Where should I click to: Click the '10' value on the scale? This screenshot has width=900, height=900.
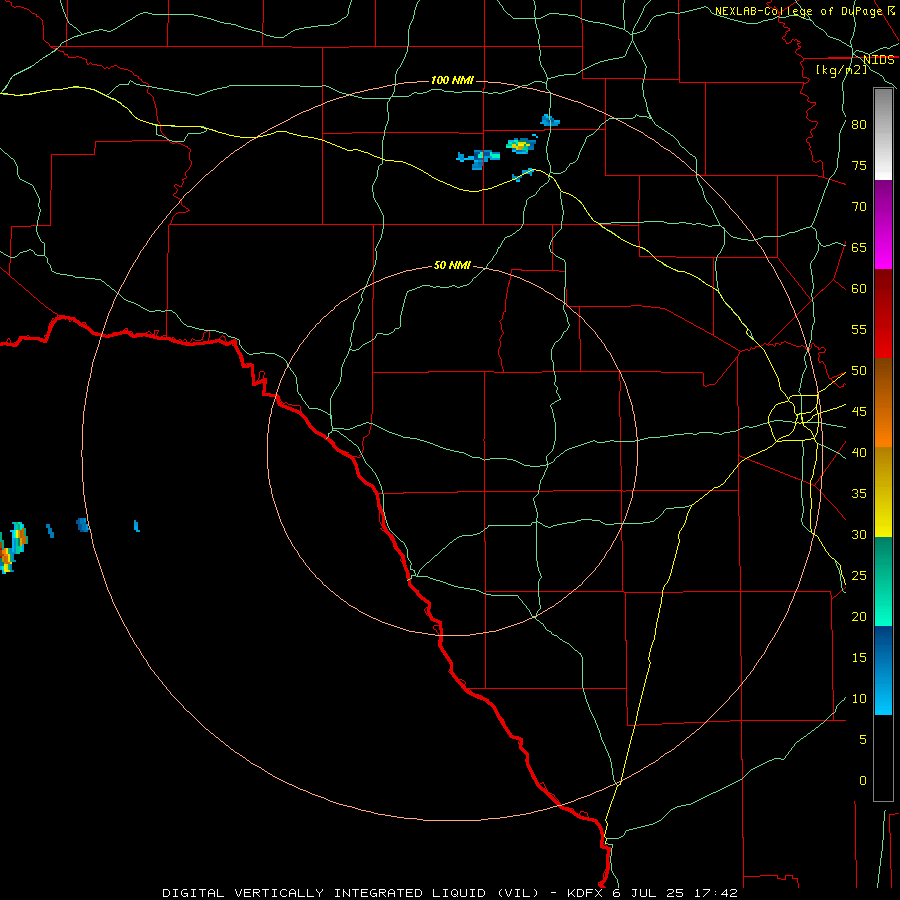[859, 699]
